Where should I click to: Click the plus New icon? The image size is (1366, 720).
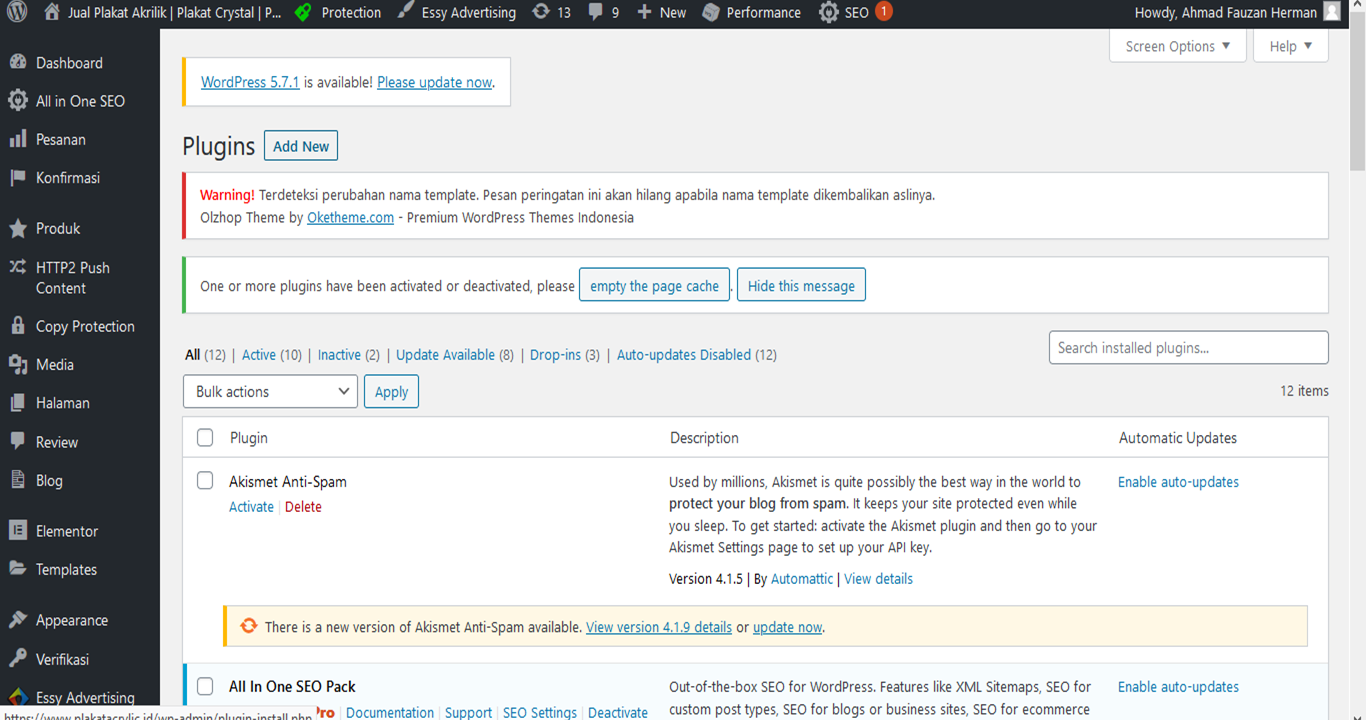click(x=644, y=12)
